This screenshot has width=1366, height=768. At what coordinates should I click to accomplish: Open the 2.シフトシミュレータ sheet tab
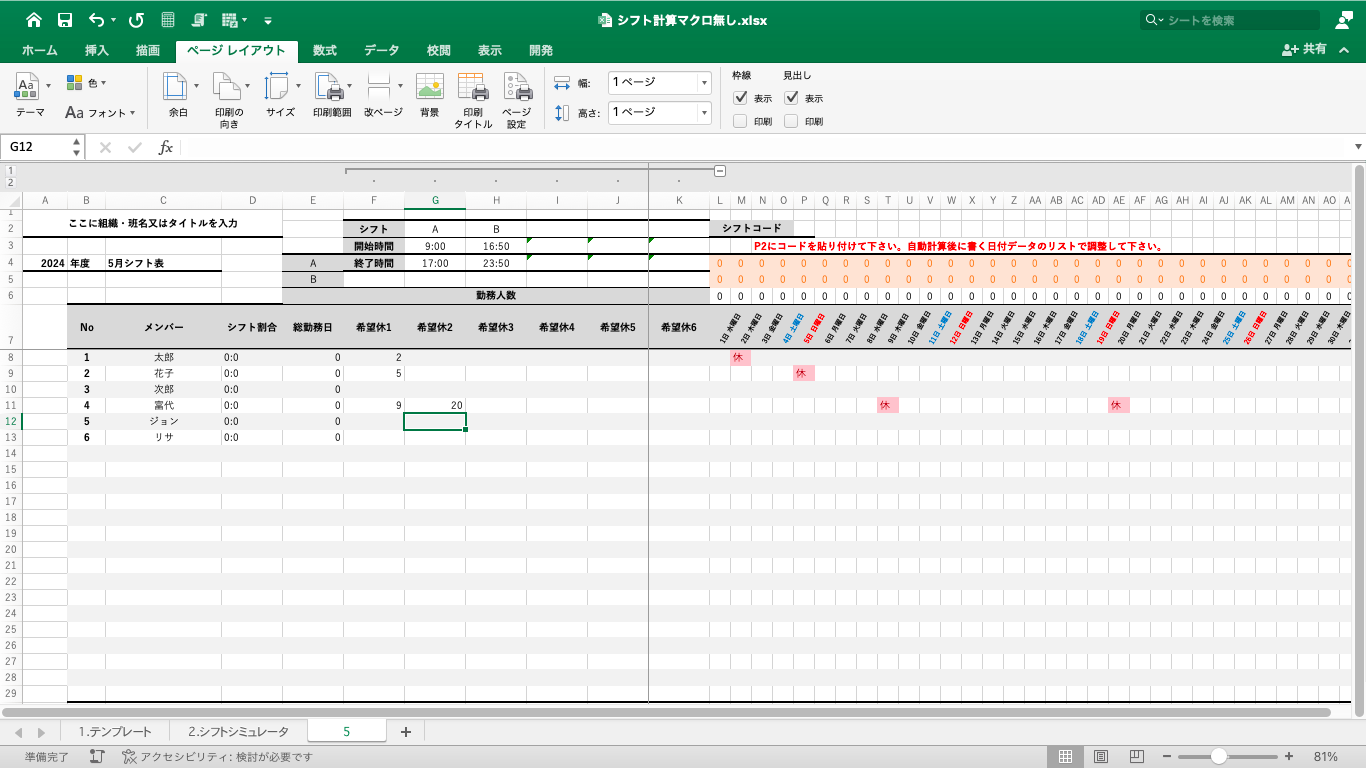[x=238, y=732]
